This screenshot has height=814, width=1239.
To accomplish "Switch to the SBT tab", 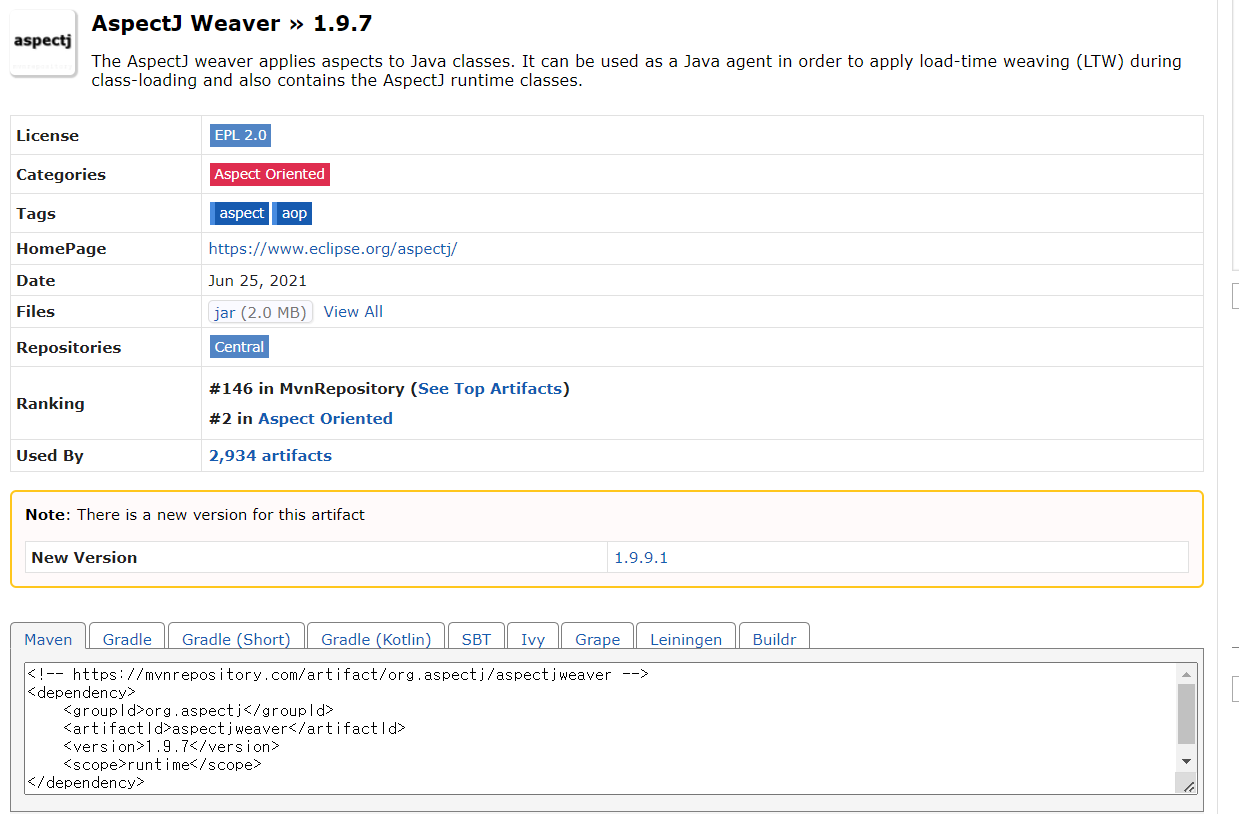I will (477, 639).
